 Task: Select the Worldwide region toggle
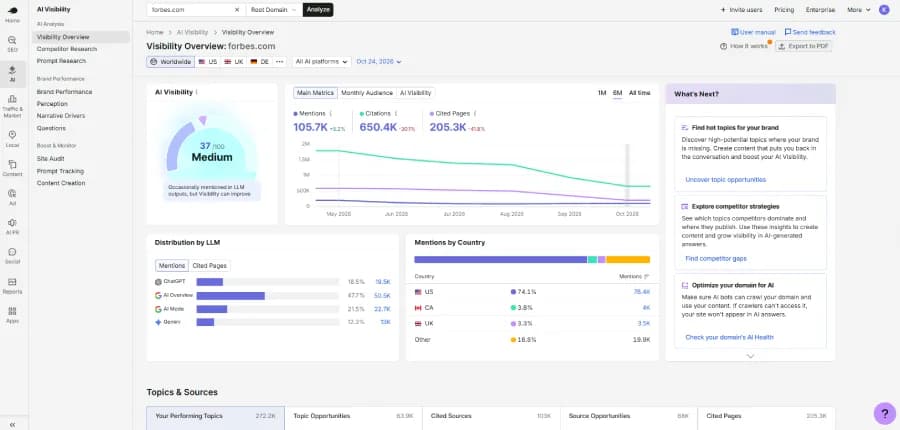[170, 61]
